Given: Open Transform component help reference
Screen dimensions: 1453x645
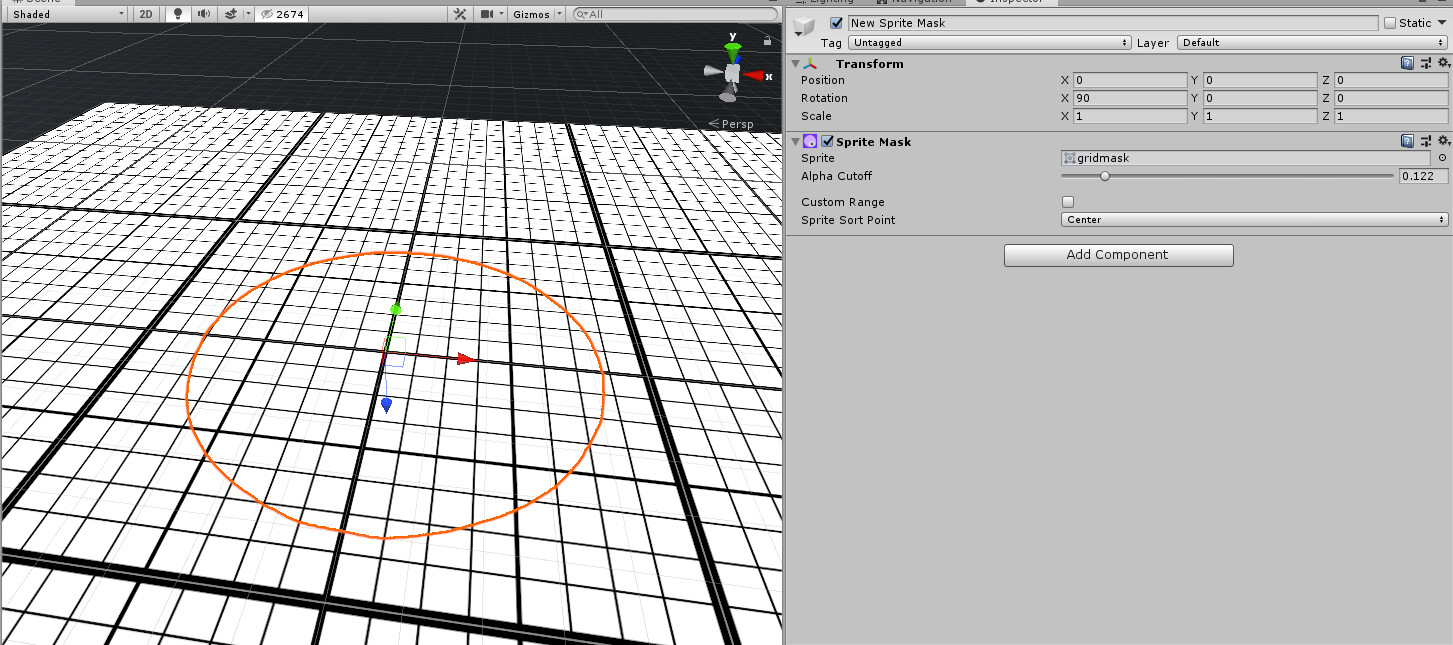Looking at the screenshot, I should (x=1407, y=63).
